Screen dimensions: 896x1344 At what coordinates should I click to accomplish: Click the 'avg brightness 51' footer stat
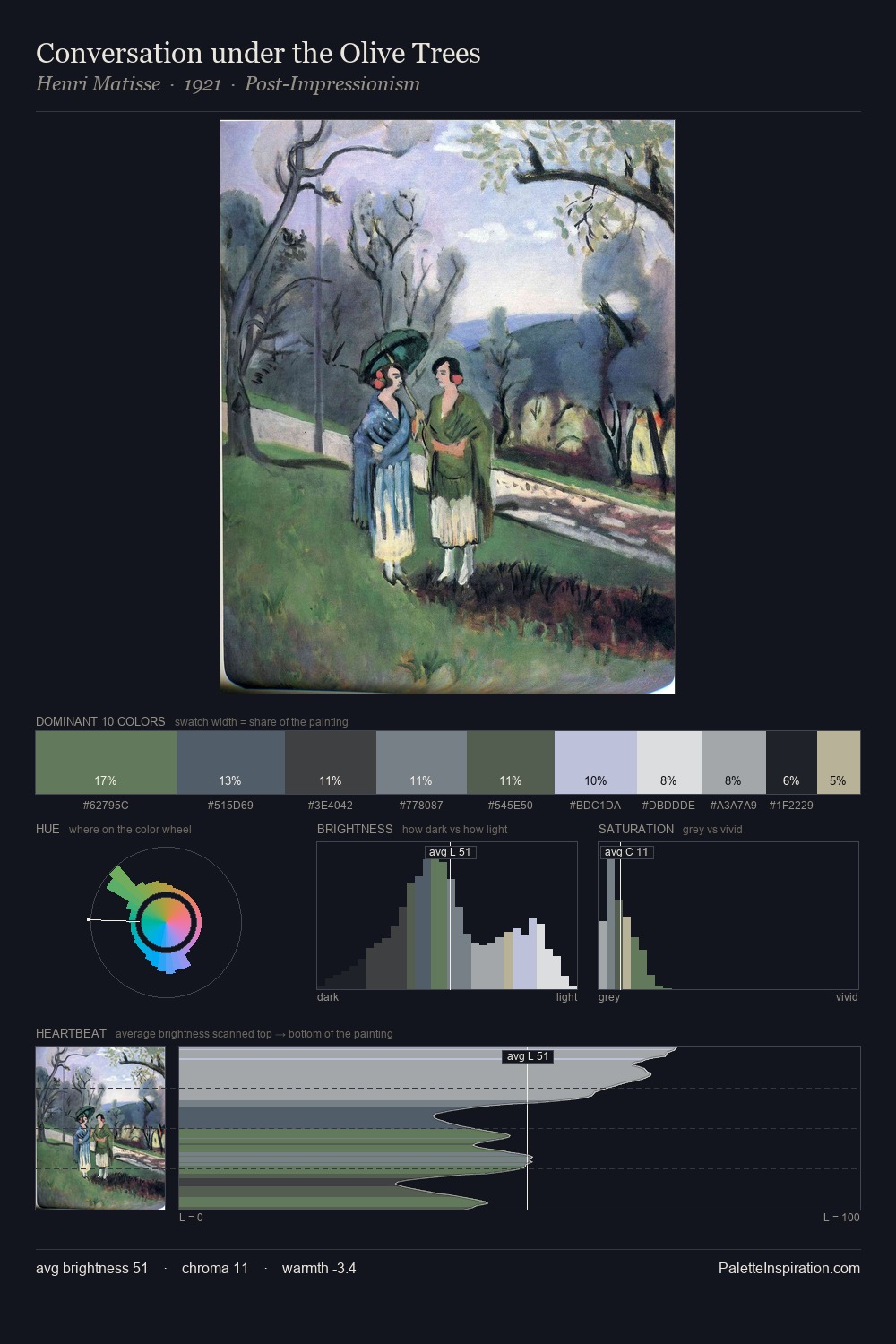click(x=92, y=1268)
